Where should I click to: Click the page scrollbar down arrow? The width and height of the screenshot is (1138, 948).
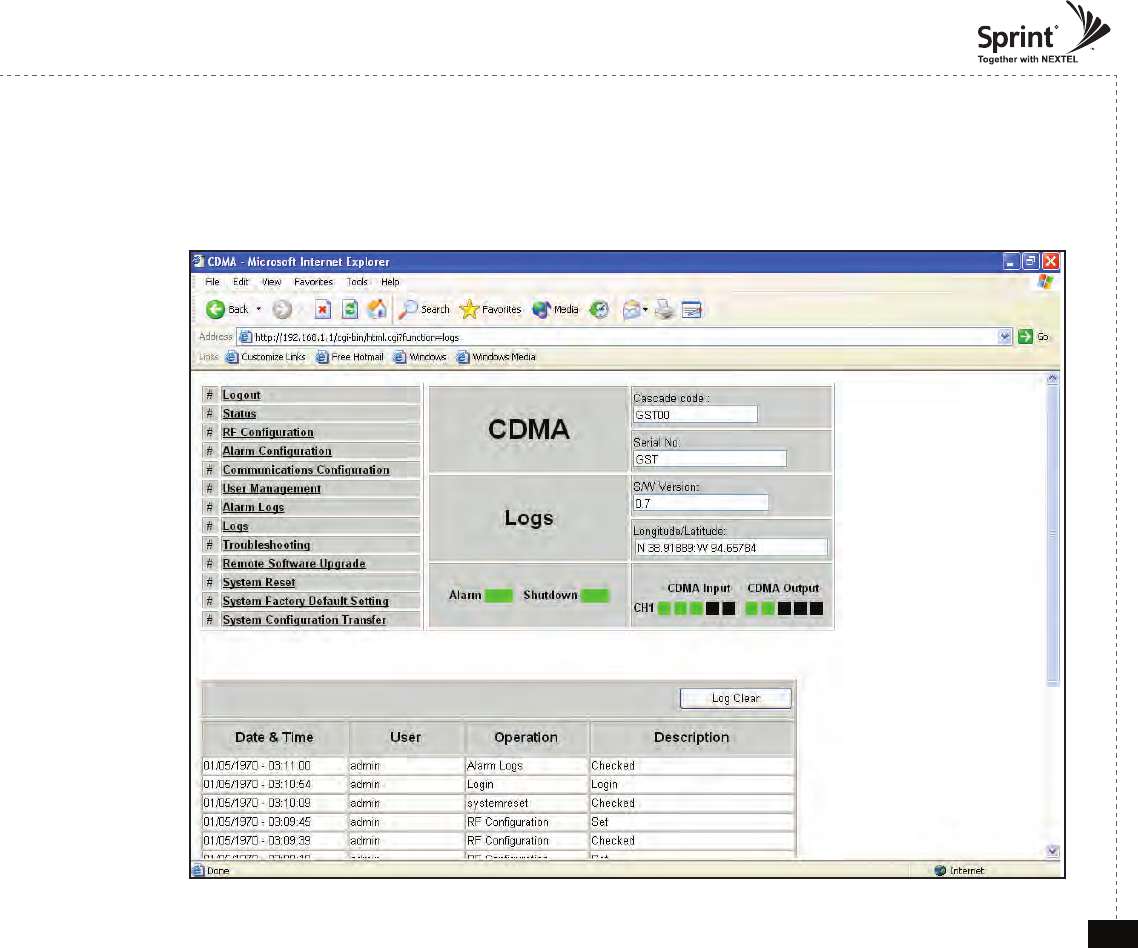click(1053, 851)
